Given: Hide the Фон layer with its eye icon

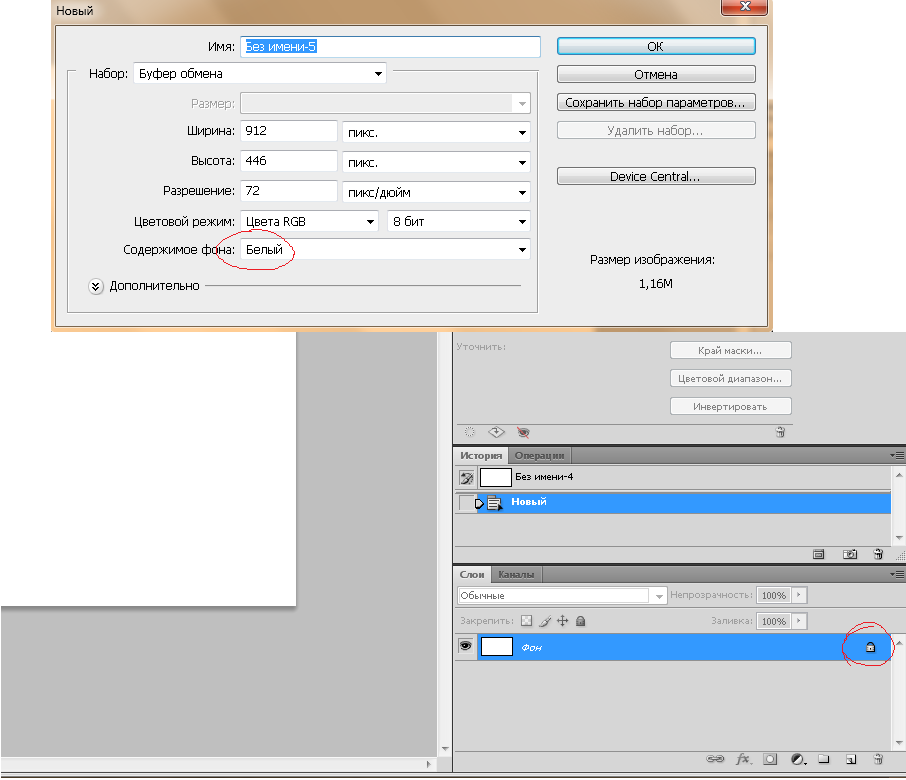Looking at the screenshot, I should tap(465, 647).
